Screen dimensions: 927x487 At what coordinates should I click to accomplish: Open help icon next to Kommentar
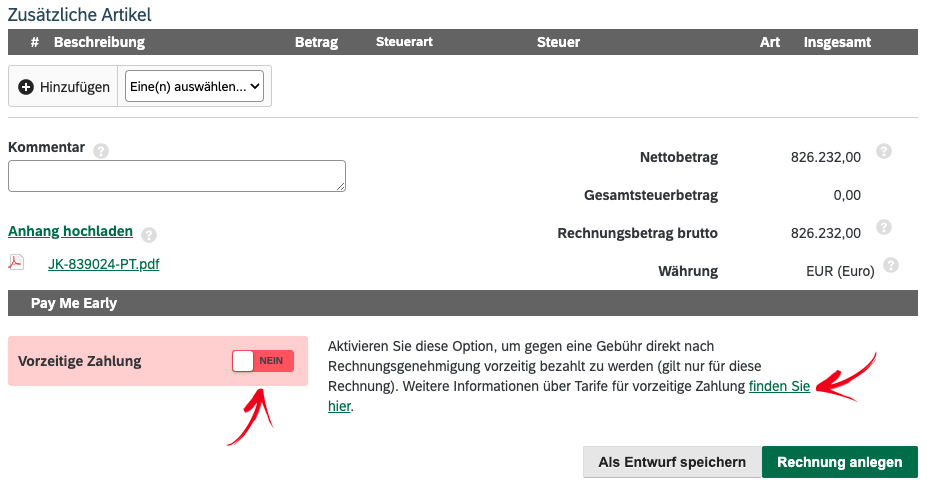pyautogui.click(x=101, y=151)
